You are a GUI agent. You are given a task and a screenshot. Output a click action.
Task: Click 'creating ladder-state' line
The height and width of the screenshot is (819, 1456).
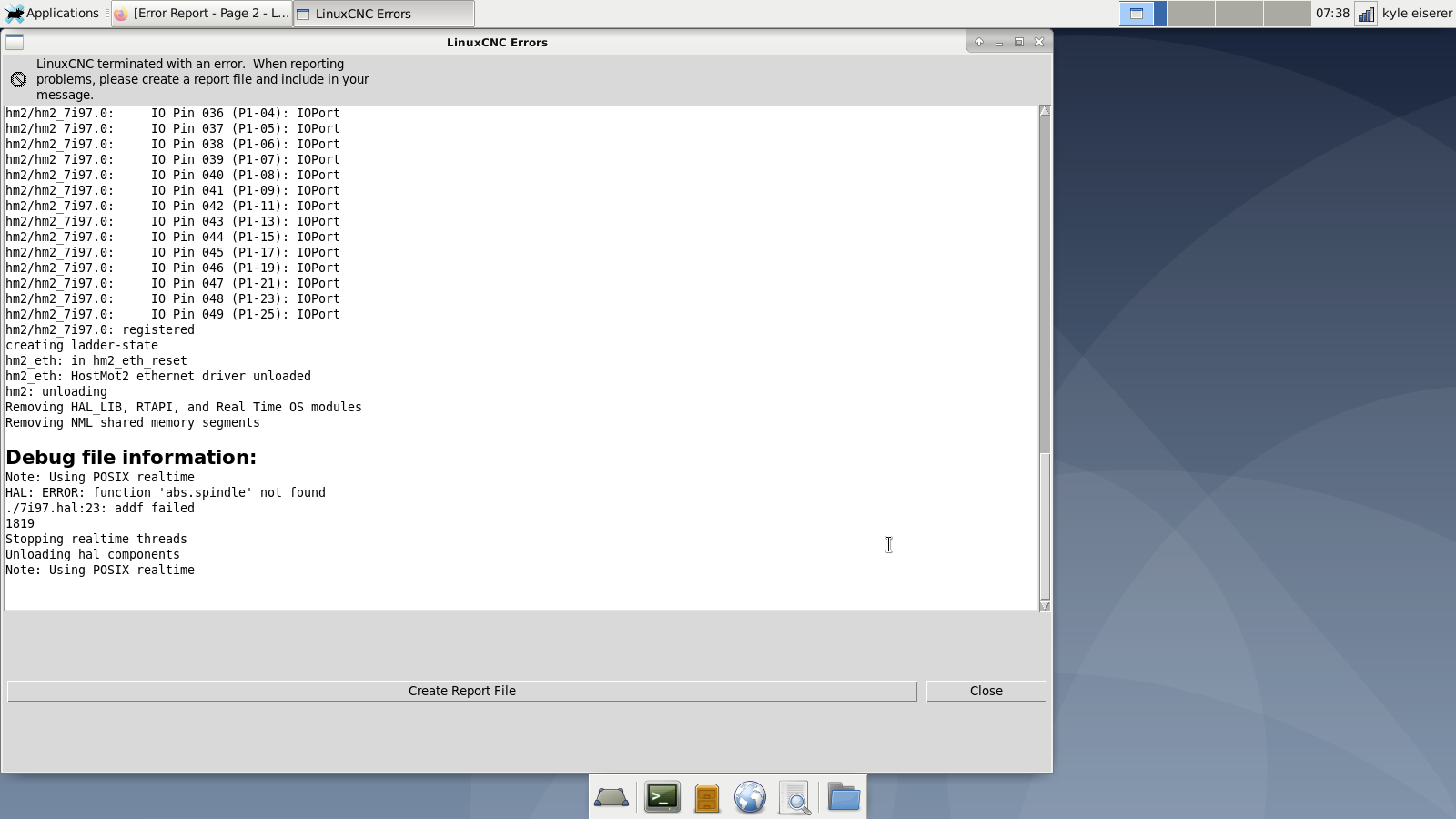click(x=82, y=345)
